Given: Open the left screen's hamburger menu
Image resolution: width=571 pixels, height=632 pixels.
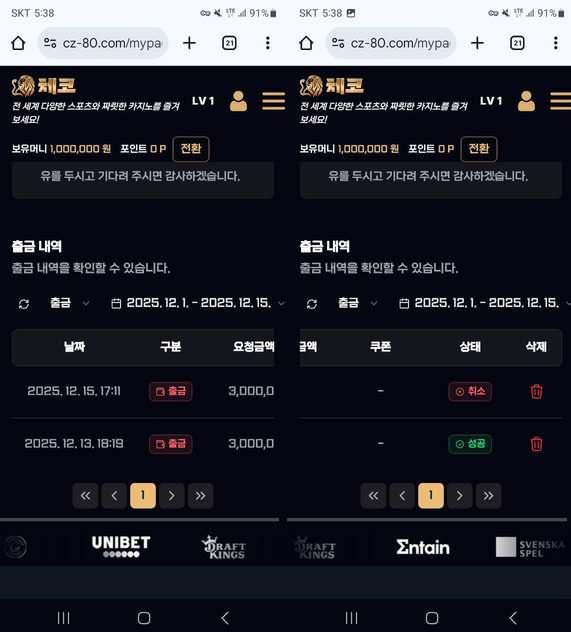Looking at the screenshot, I should (274, 101).
